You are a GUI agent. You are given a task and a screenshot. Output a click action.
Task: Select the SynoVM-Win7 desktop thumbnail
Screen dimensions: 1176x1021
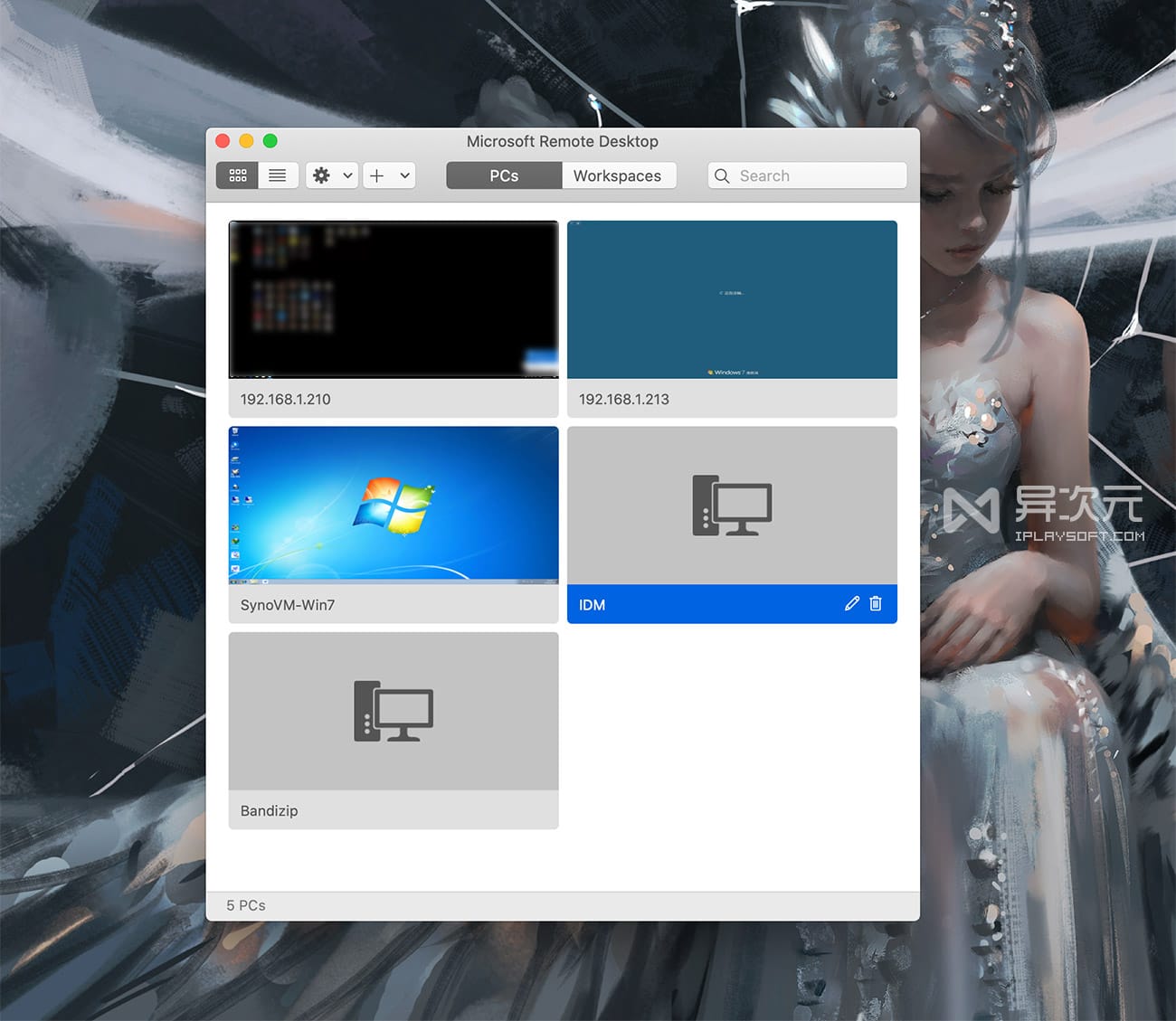(x=394, y=505)
